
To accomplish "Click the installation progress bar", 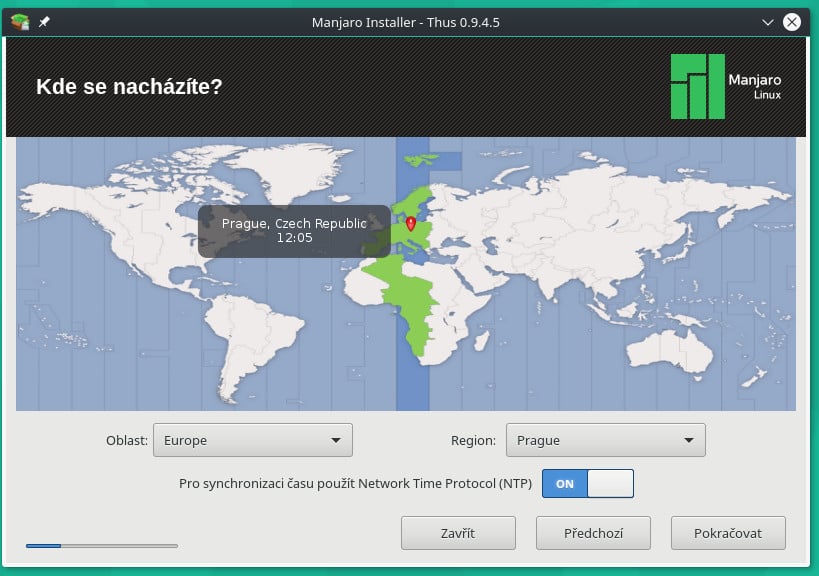I will [100, 546].
